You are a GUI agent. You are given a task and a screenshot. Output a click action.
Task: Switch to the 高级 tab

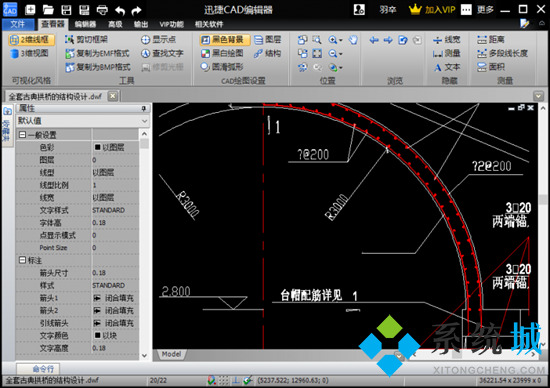click(115, 24)
